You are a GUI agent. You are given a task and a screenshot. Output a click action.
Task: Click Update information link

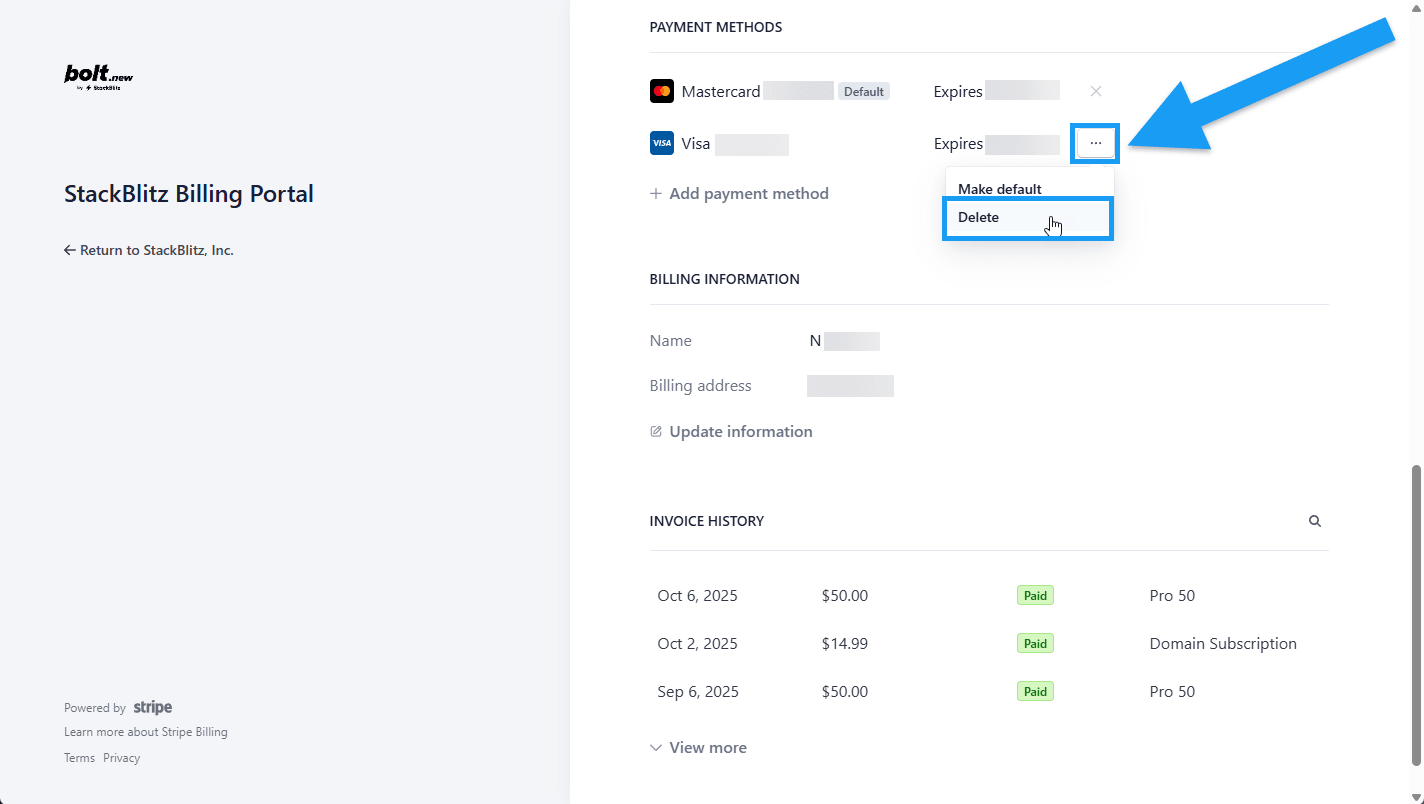[x=741, y=431]
